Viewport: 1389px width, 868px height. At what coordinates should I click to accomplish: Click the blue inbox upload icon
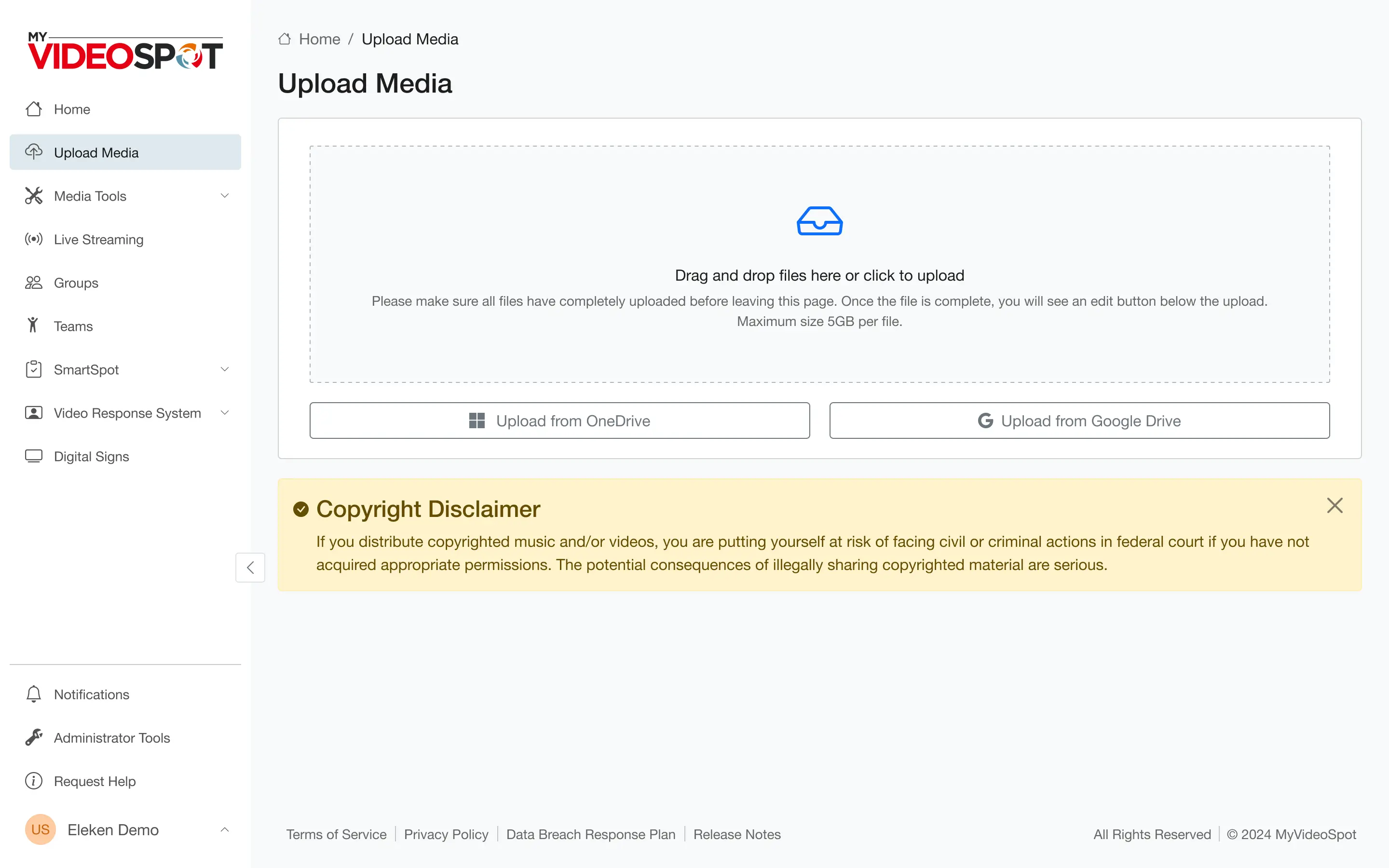(x=819, y=221)
